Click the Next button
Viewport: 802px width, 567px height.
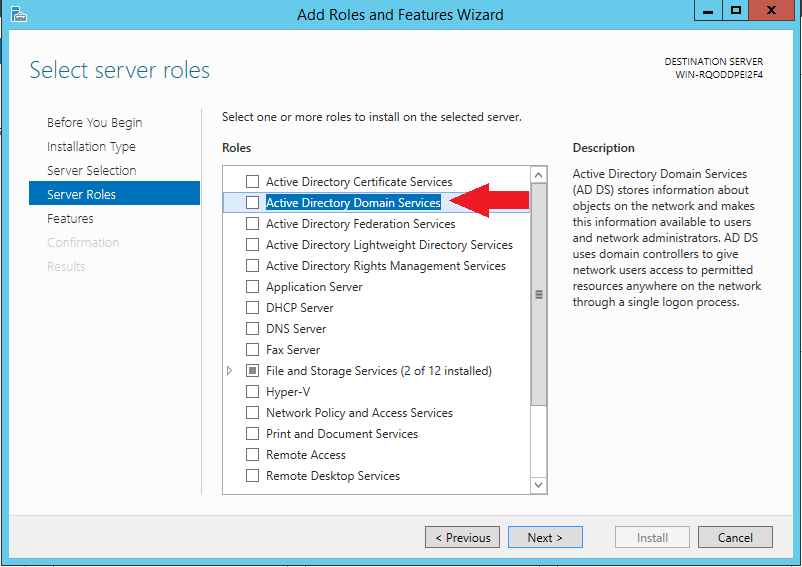click(544, 537)
